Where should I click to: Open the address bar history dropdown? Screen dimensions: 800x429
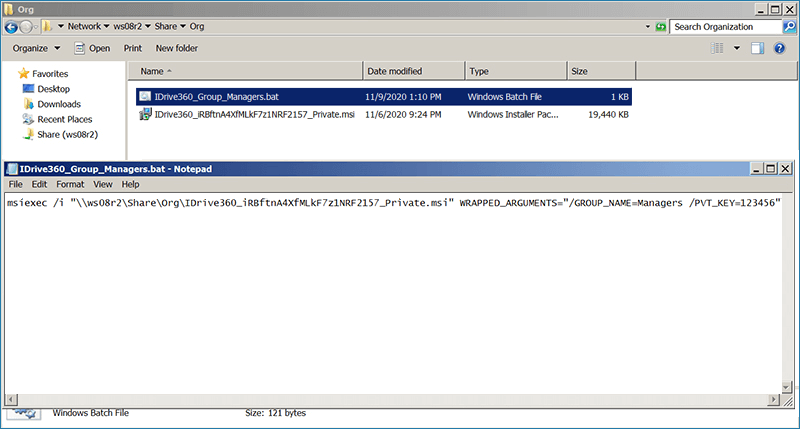pyautogui.click(x=648, y=27)
